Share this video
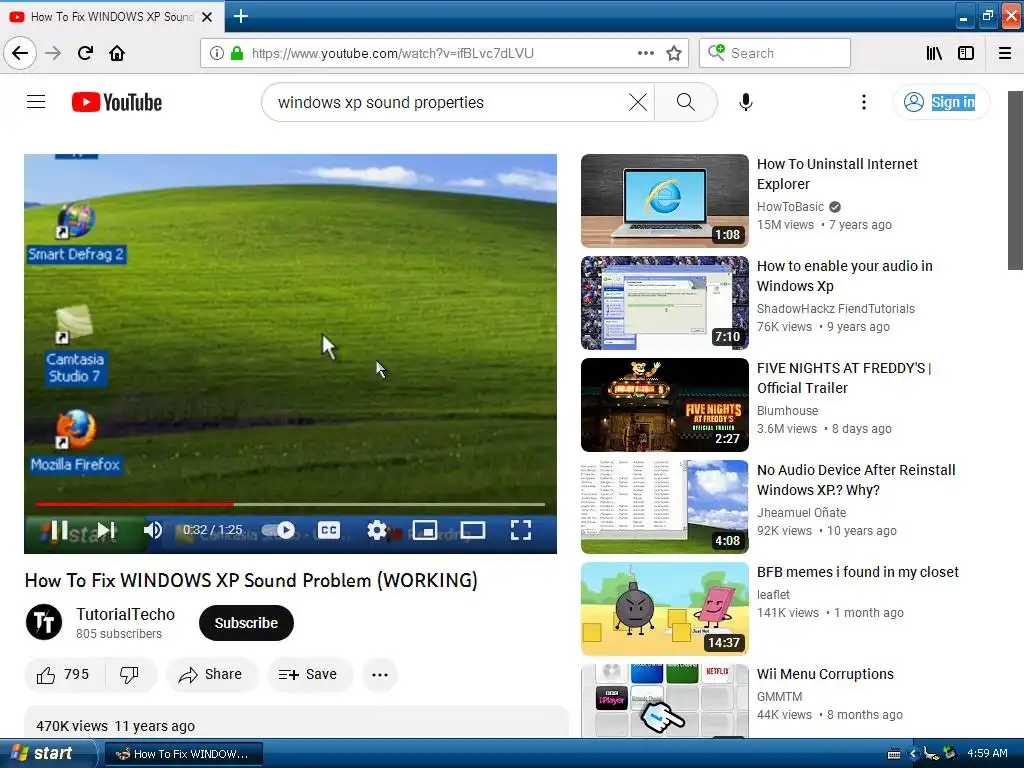 coord(211,675)
